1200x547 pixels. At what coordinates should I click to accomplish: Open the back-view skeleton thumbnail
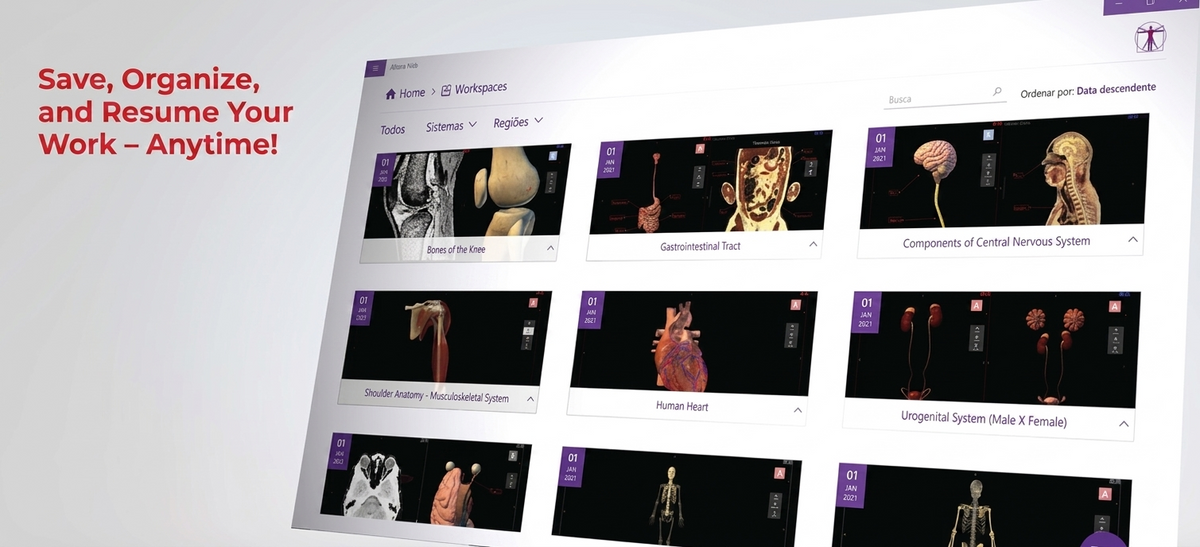point(982,505)
